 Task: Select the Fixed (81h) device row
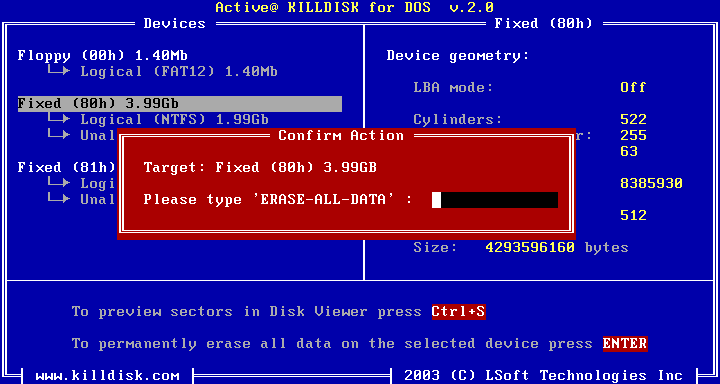[67, 168]
